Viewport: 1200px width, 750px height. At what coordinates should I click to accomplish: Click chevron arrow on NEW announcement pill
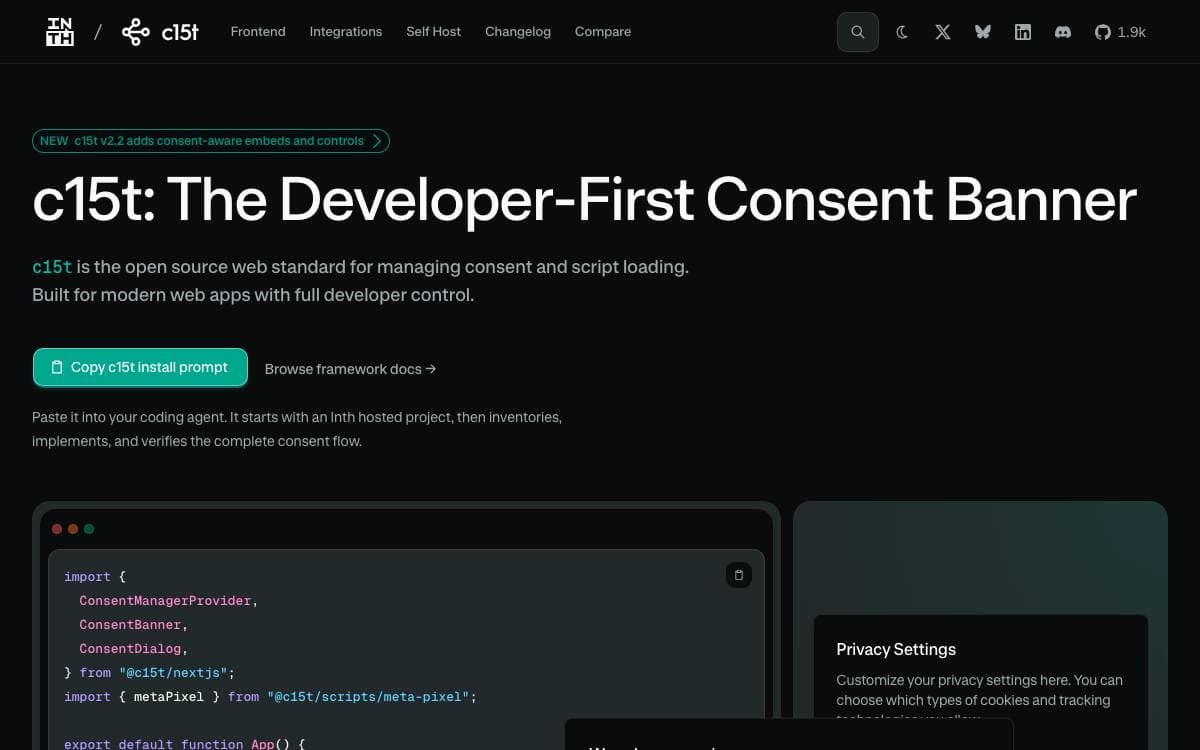click(377, 141)
